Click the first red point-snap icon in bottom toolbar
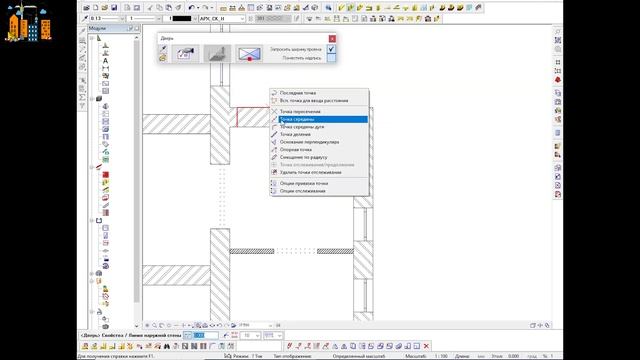 click(289, 346)
